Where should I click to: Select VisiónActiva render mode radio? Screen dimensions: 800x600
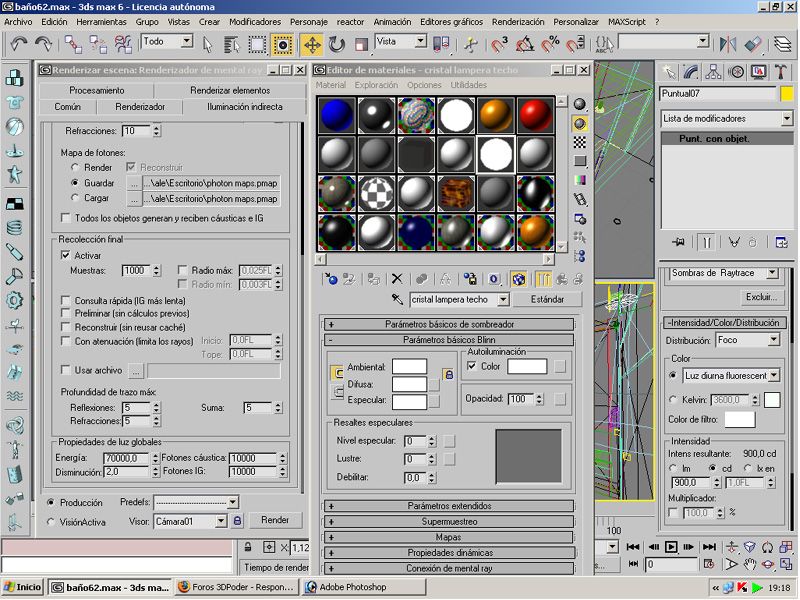[x=51, y=522]
